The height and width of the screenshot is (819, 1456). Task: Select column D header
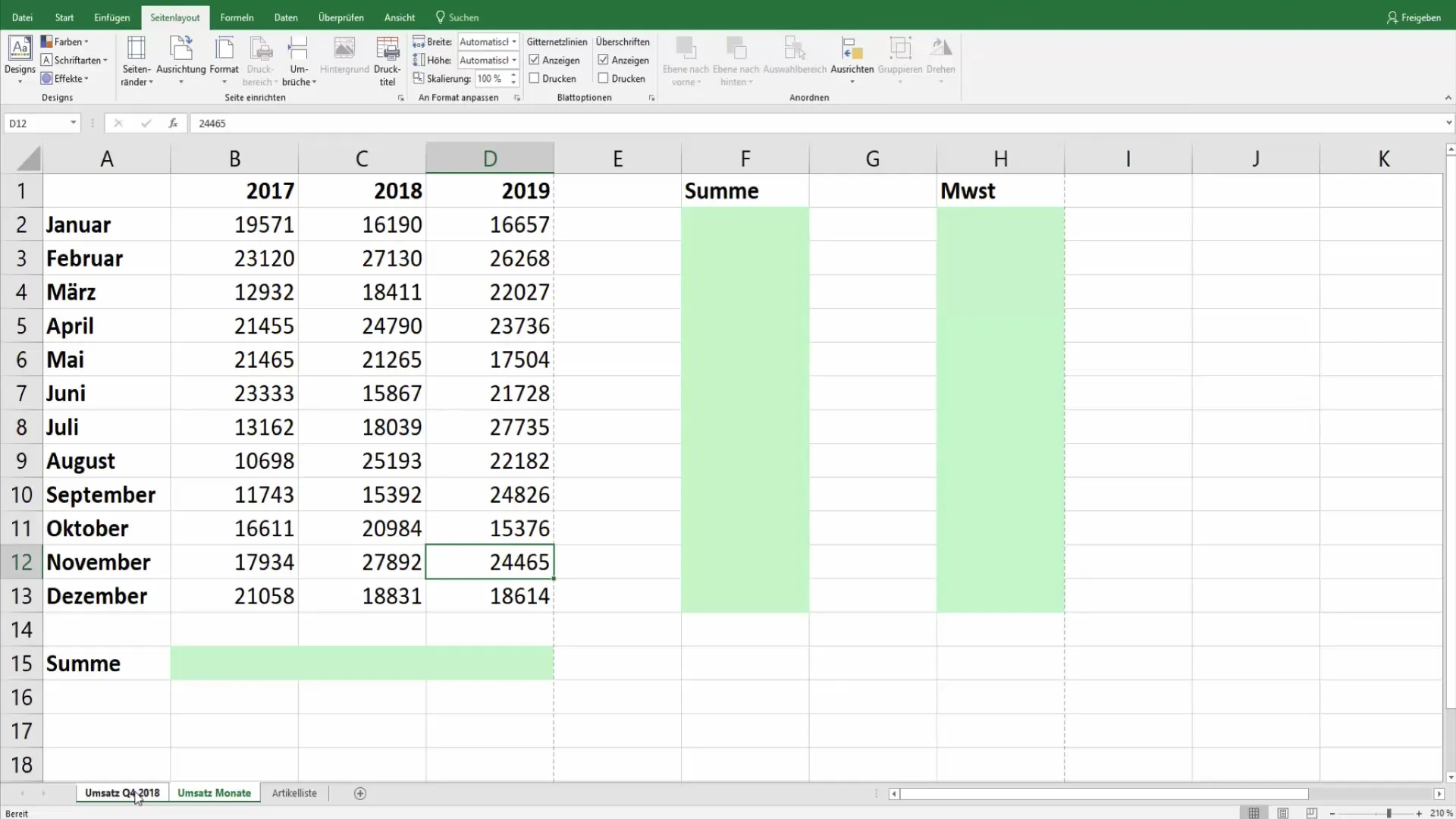pyautogui.click(x=490, y=158)
